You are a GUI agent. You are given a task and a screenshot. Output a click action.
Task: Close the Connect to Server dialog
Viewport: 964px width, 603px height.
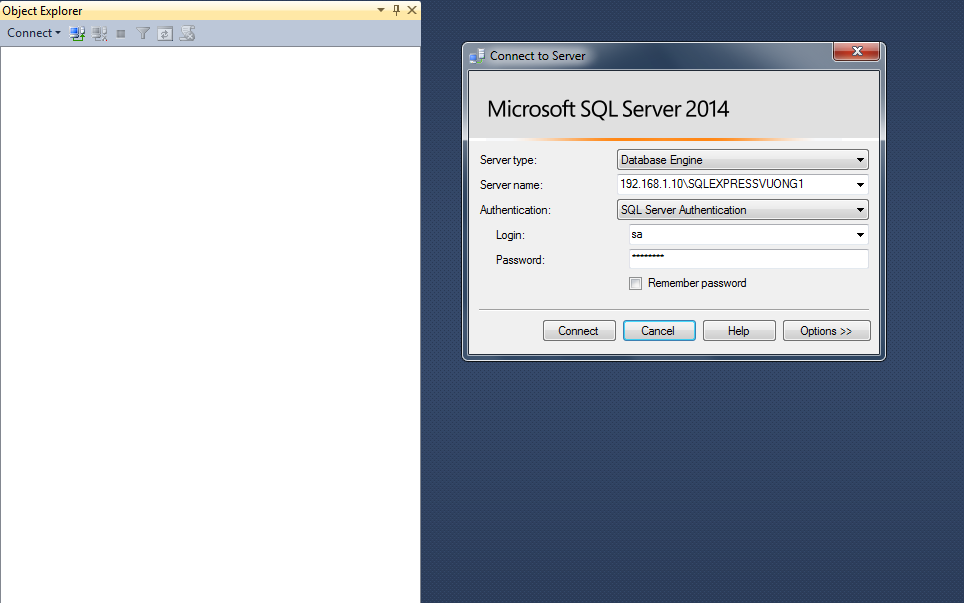[x=856, y=52]
